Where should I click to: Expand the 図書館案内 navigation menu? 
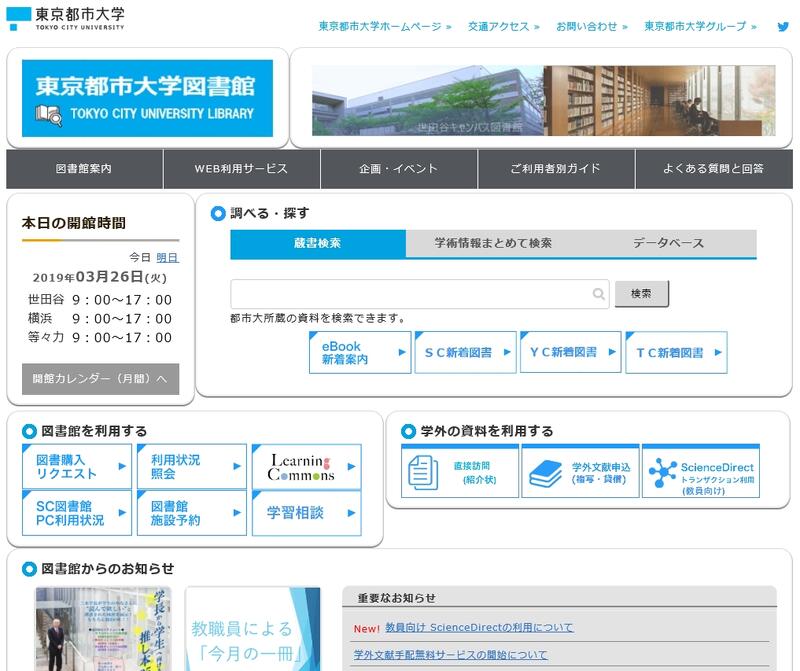[x=84, y=169]
